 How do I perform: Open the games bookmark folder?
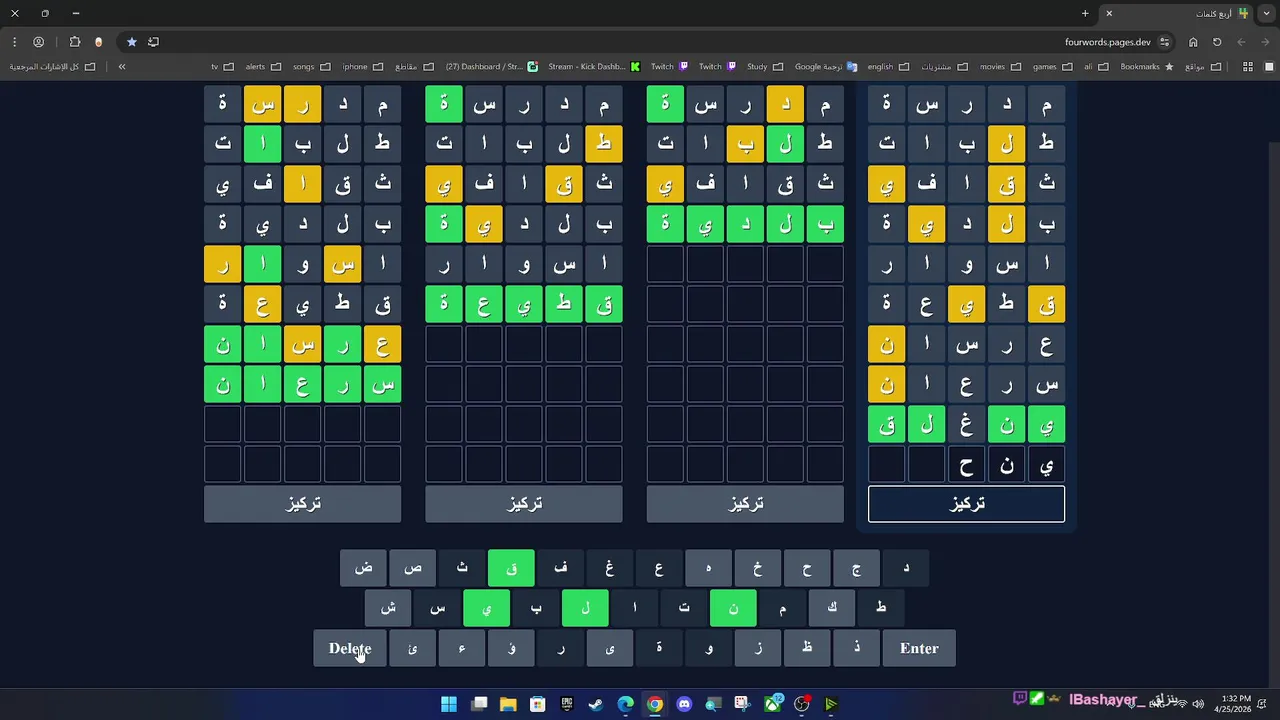(x=1052, y=67)
